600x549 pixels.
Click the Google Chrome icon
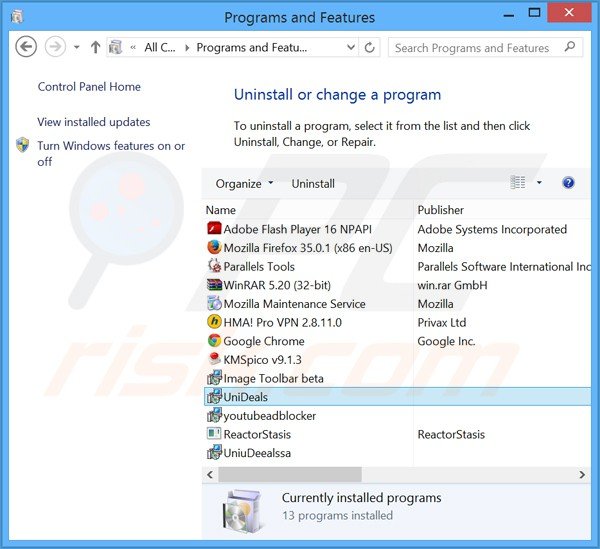tap(214, 340)
